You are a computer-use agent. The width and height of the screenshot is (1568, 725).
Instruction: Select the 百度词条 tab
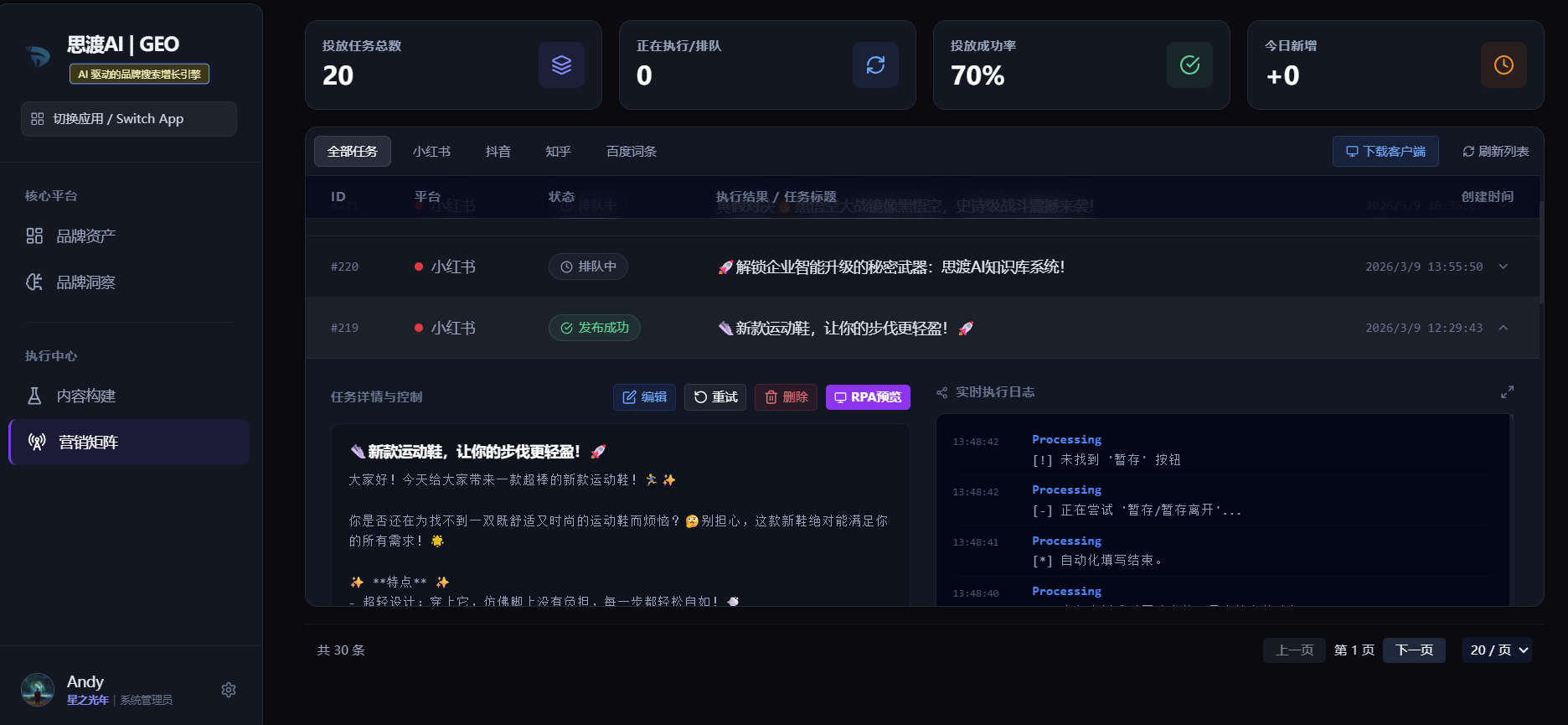[631, 152]
